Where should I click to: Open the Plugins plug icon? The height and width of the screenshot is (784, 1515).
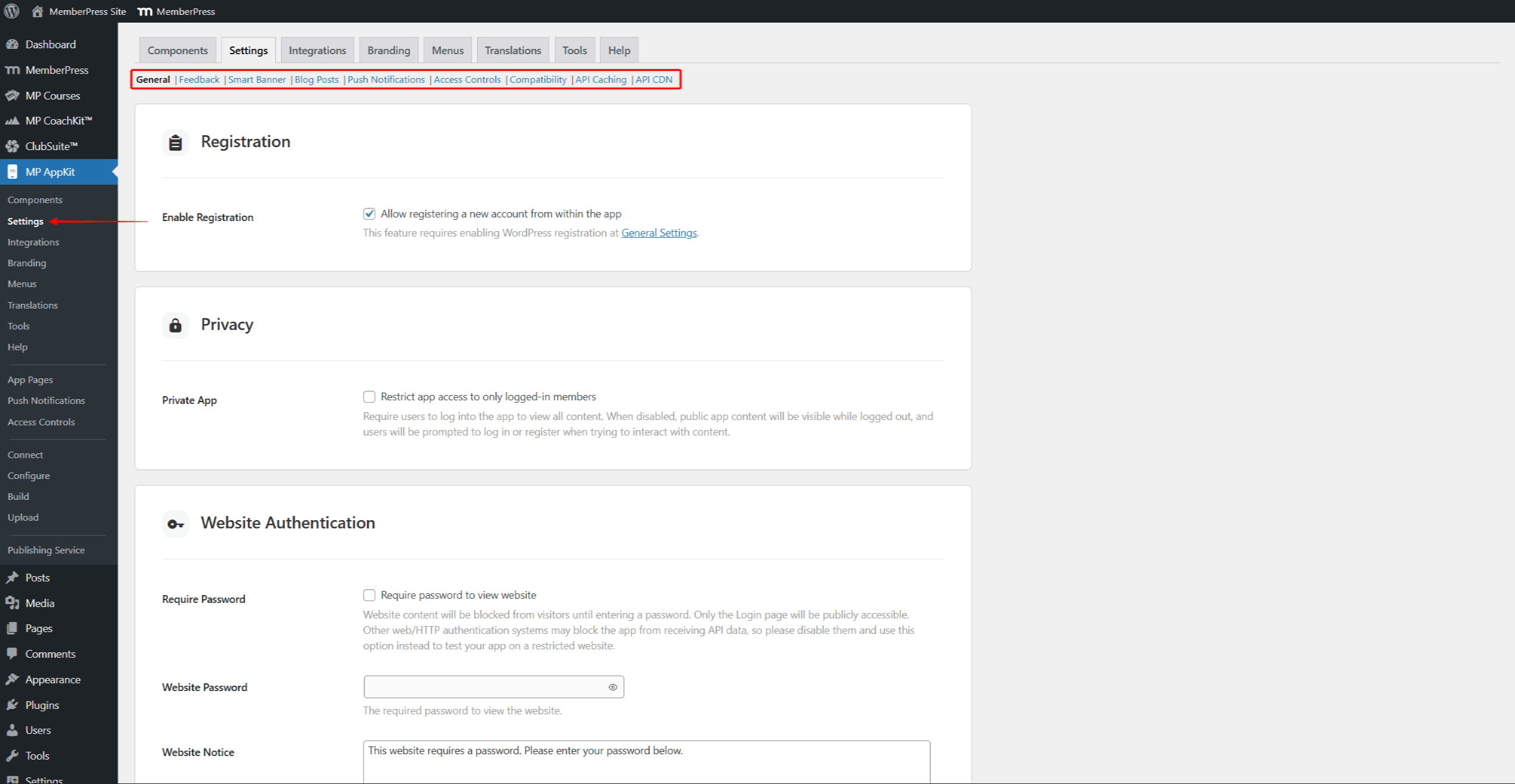tap(13, 705)
